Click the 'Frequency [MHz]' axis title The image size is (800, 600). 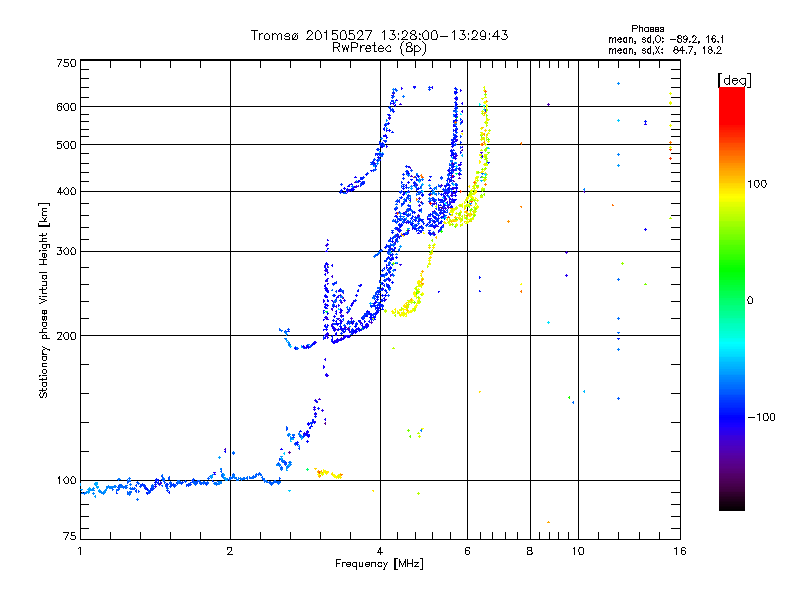pyautogui.click(x=379, y=564)
